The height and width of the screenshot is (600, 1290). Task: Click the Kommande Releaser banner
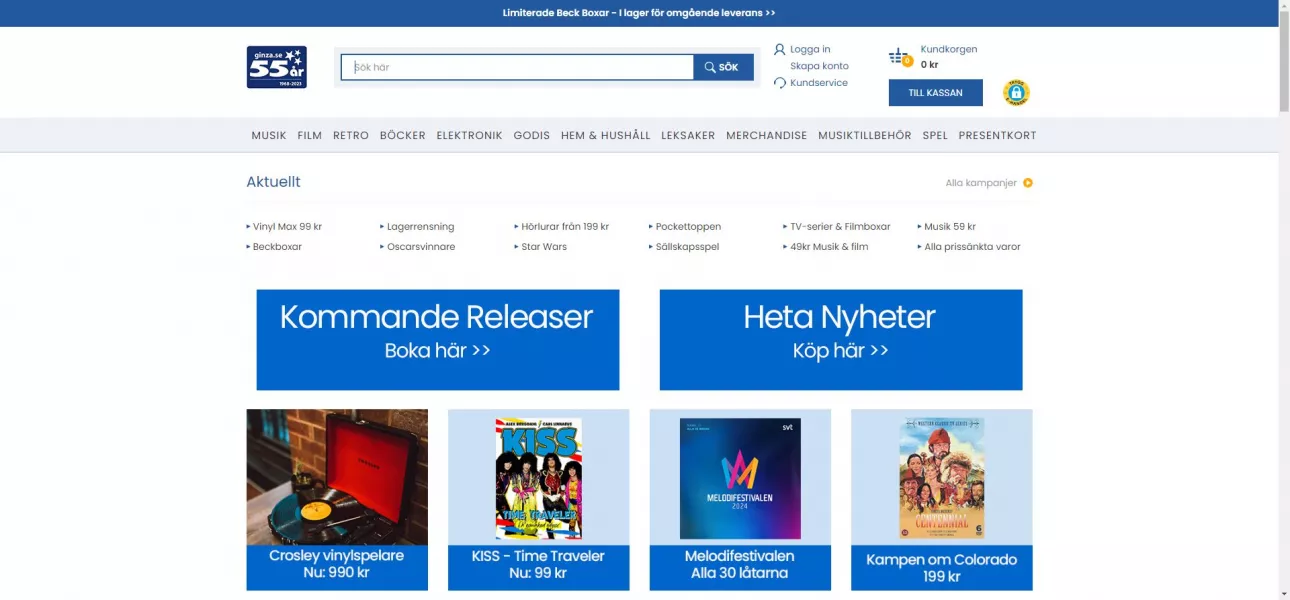click(438, 340)
